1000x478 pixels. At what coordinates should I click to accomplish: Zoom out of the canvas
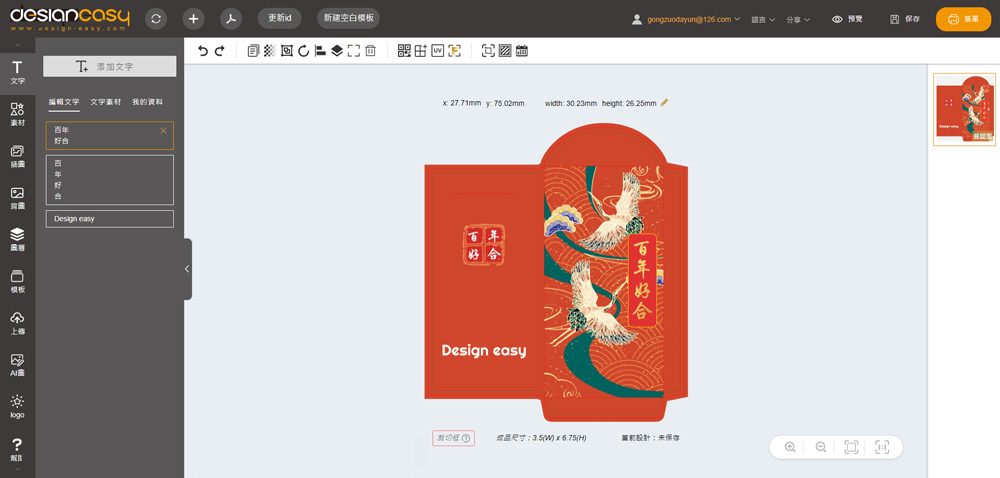(x=821, y=447)
